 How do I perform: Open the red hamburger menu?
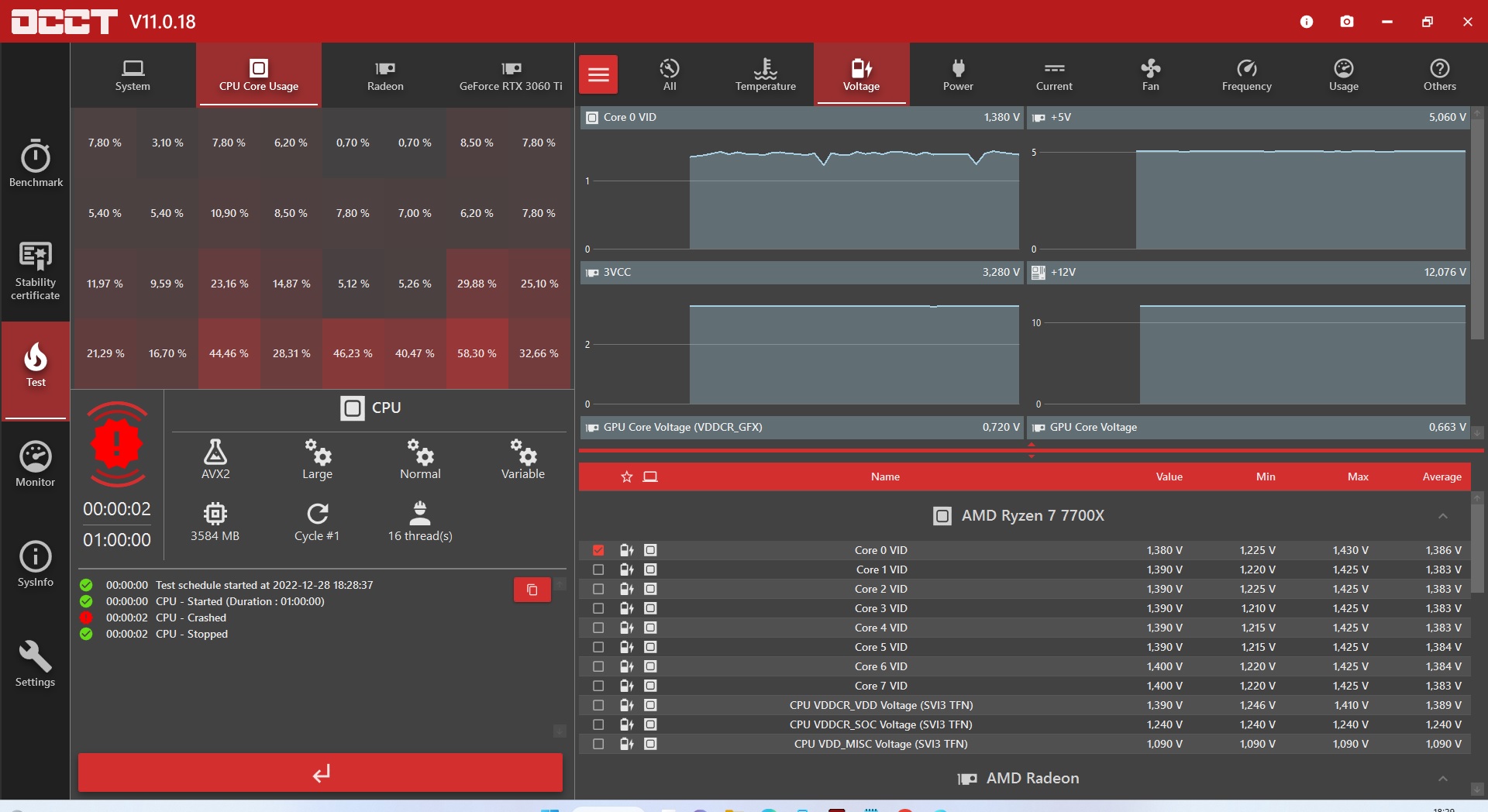click(x=598, y=74)
